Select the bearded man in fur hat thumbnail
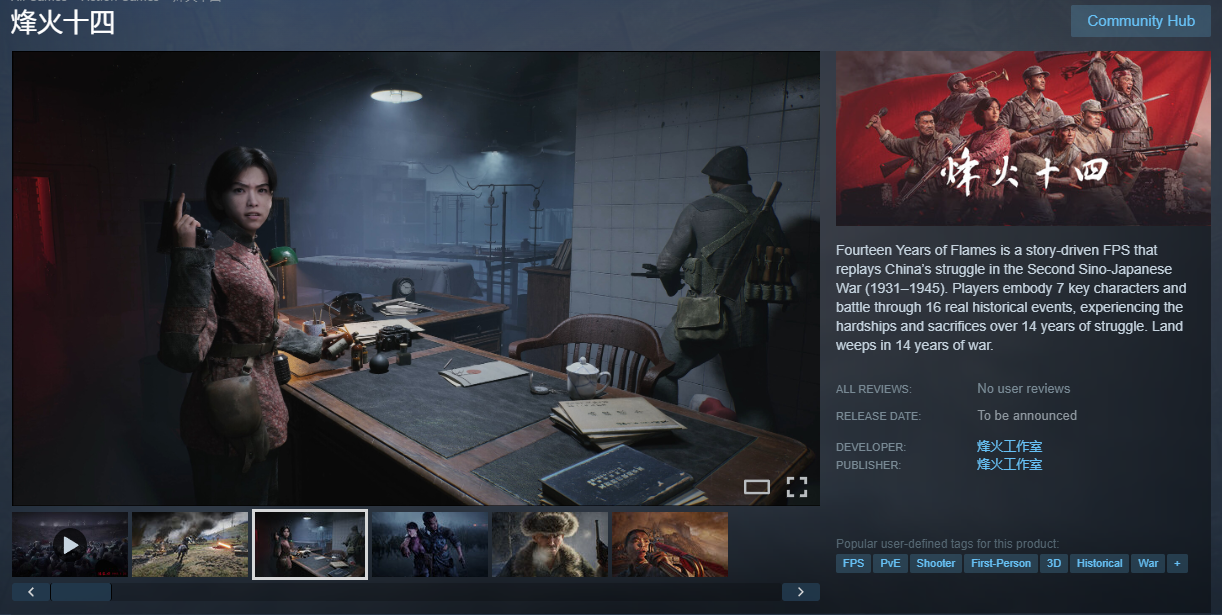The height and width of the screenshot is (615, 1222). [x=550, y=545]
